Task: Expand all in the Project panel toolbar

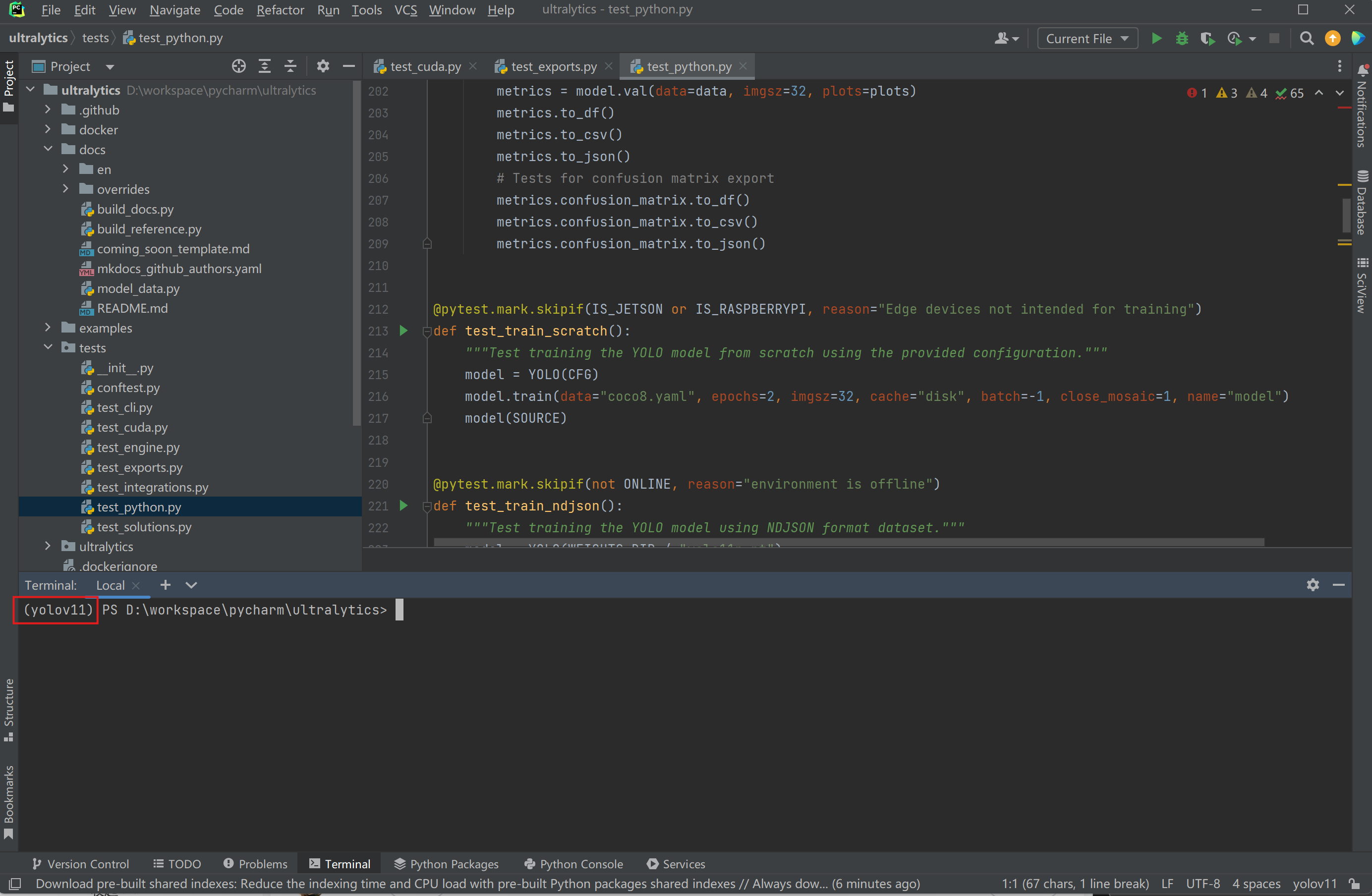Action: 265,66
